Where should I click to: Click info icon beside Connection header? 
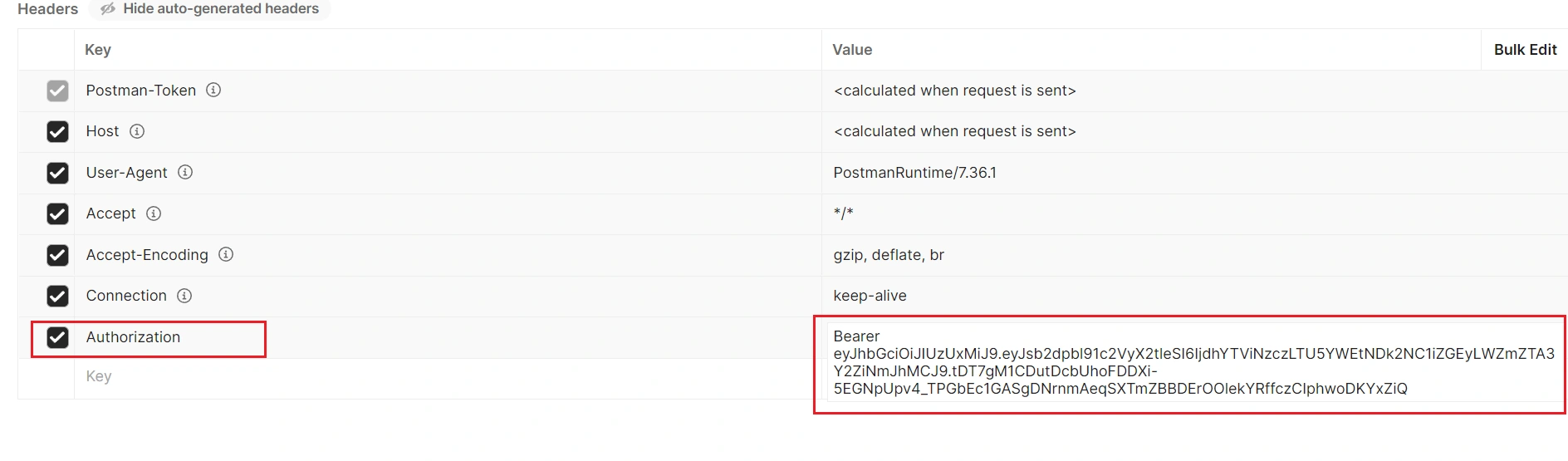pos(184,296)
